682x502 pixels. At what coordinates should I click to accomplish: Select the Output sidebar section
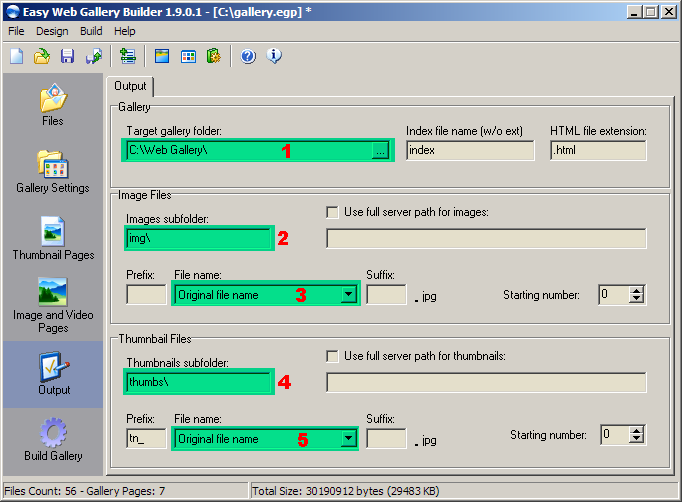click(54, 374)
